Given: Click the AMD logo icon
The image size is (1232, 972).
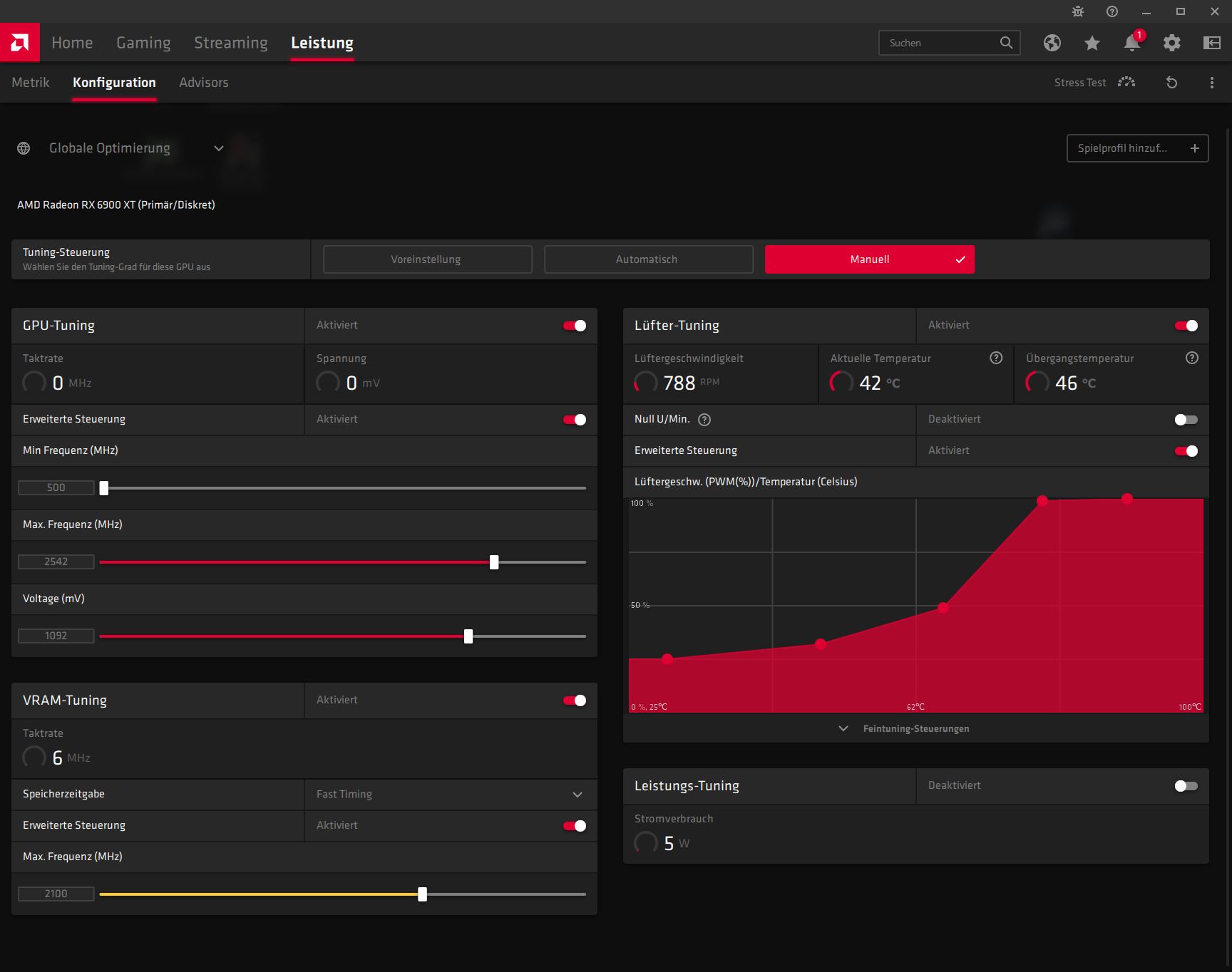Looking at the screenshot, I should pyautogui.click(x=20, y=43).
